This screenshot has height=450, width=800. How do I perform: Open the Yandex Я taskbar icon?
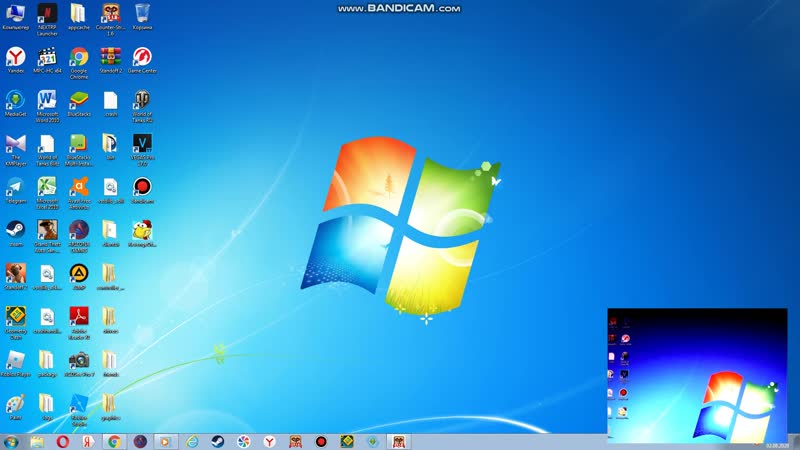pyautogui.click(x=88, y=442)
